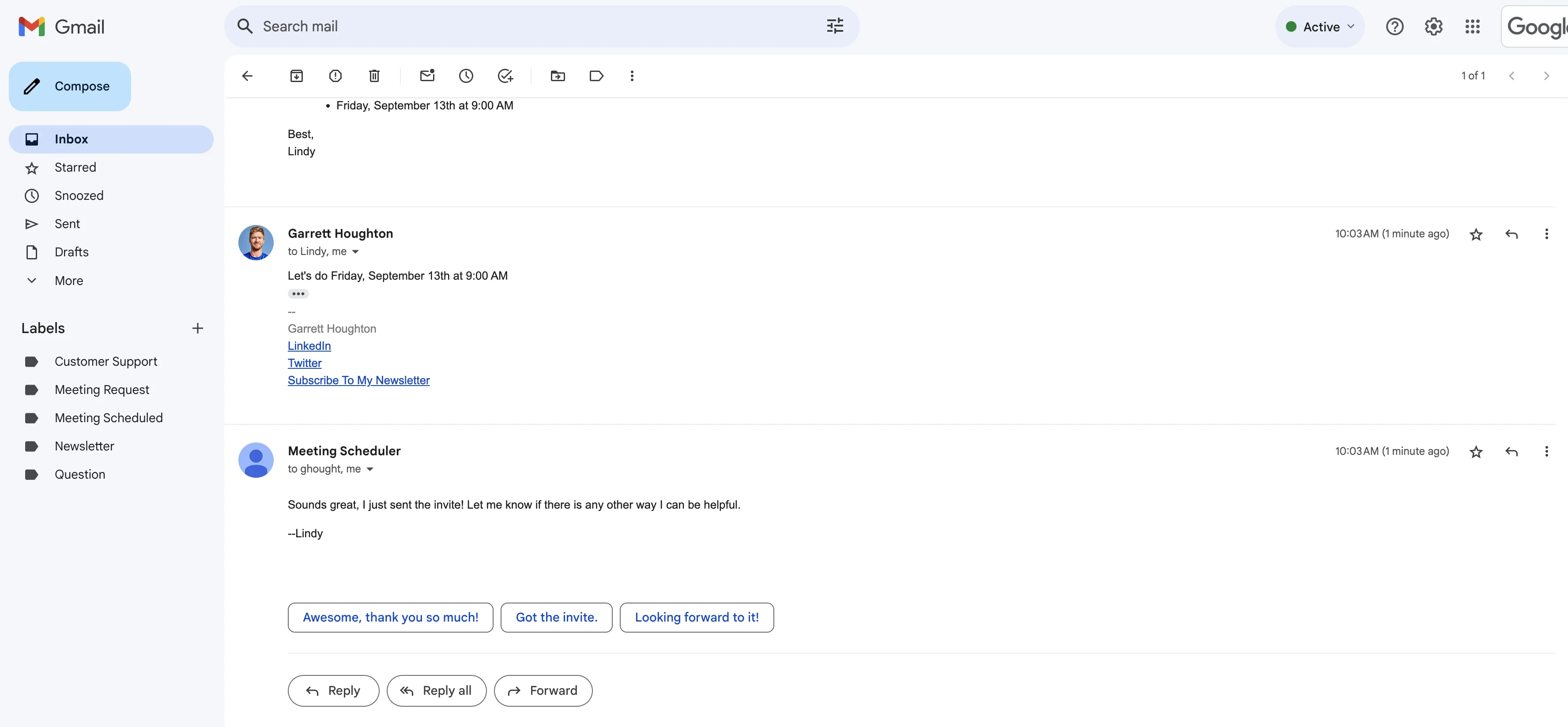
Task: Mark the conversation as unread
Action: (x=427, y=76)
